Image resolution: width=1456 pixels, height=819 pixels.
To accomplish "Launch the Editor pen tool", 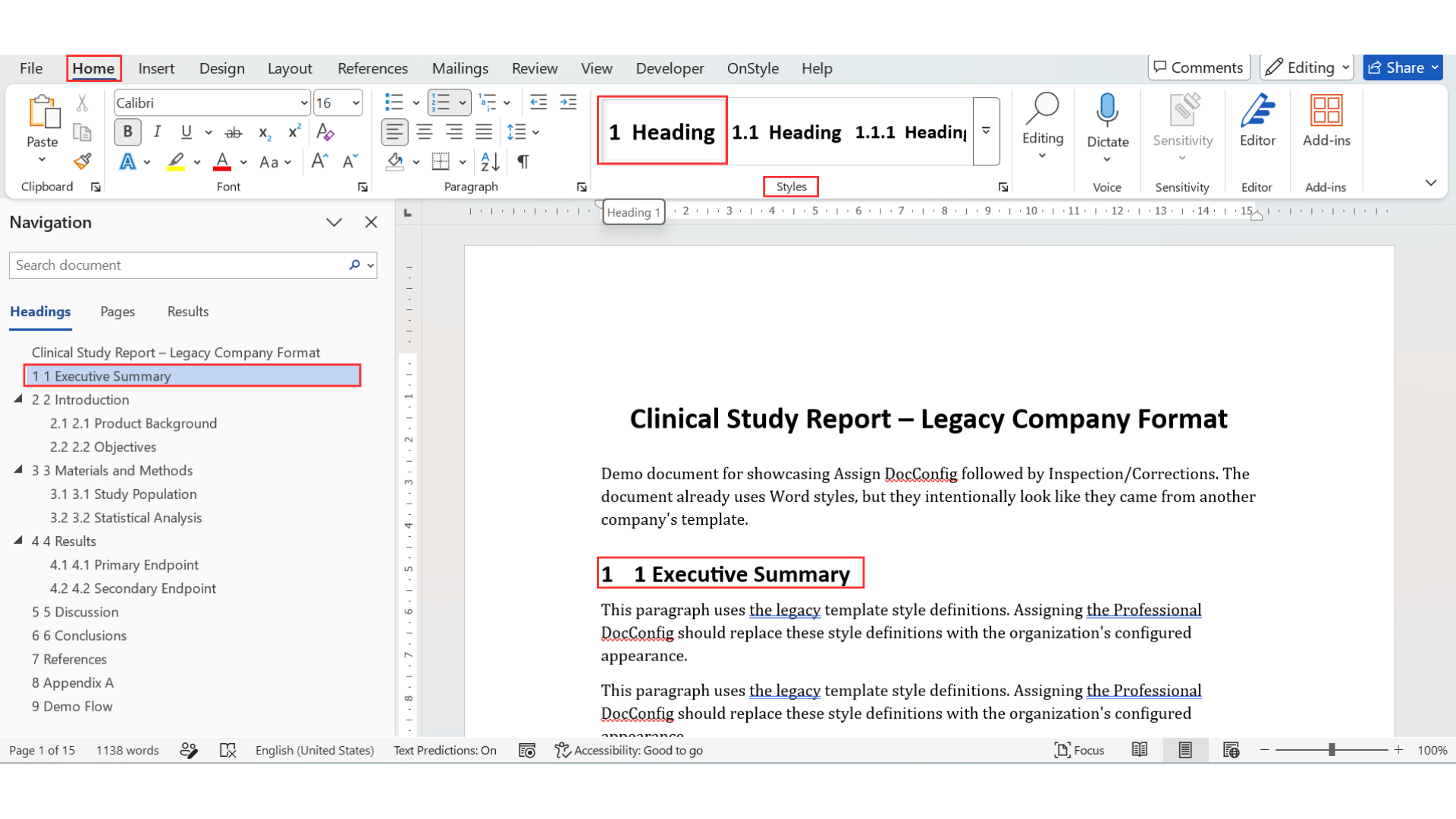I will [x=1257, y=111].
